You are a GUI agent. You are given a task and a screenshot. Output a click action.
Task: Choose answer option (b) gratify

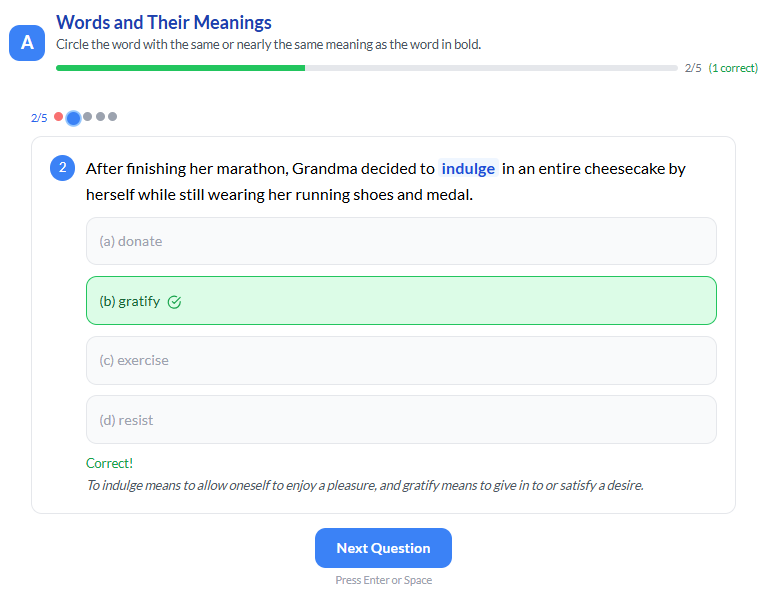click(401, 301)
